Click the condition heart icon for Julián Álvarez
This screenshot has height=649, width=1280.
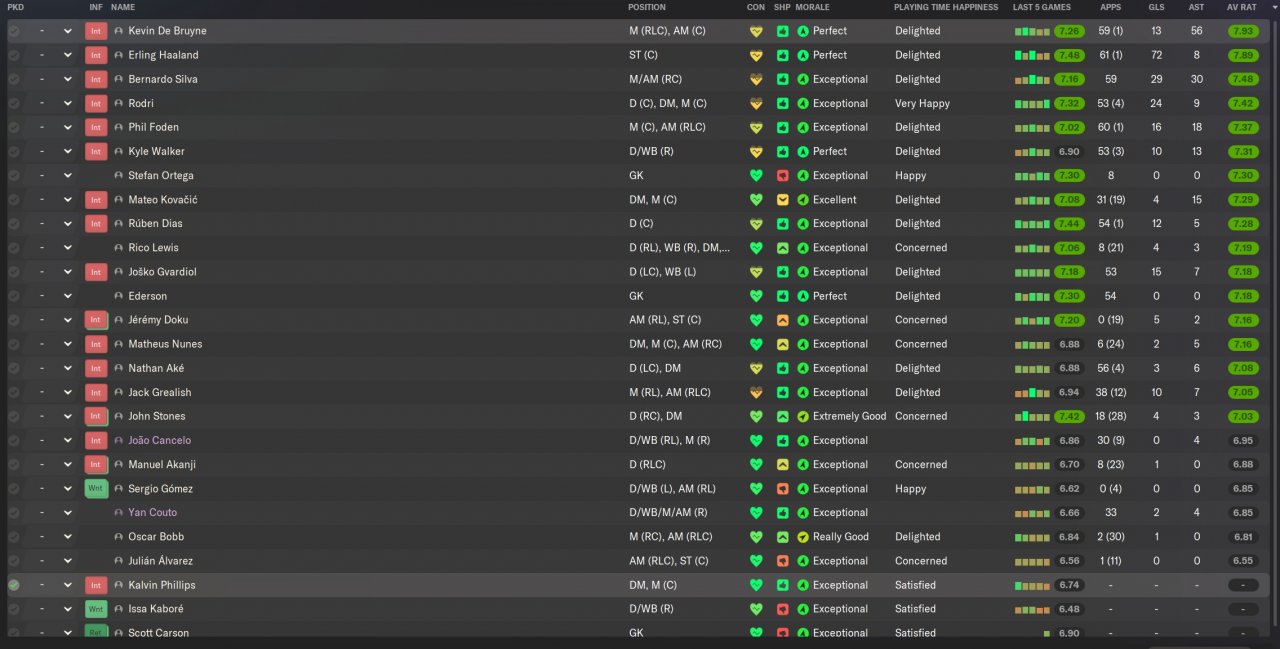pos(756,561)
